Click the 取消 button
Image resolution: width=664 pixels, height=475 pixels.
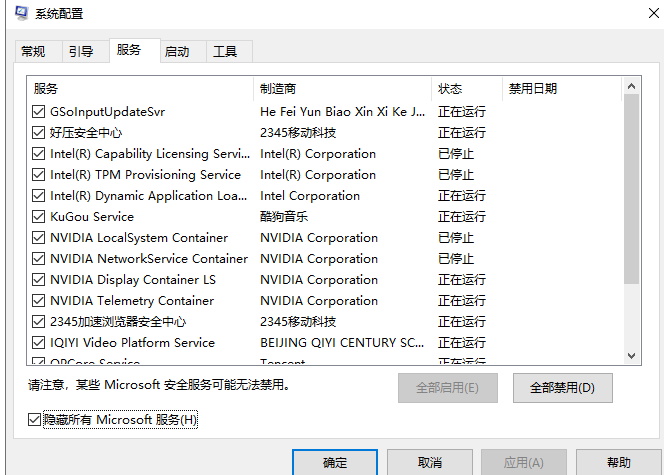pyautogui.click(x=429, y=462)
